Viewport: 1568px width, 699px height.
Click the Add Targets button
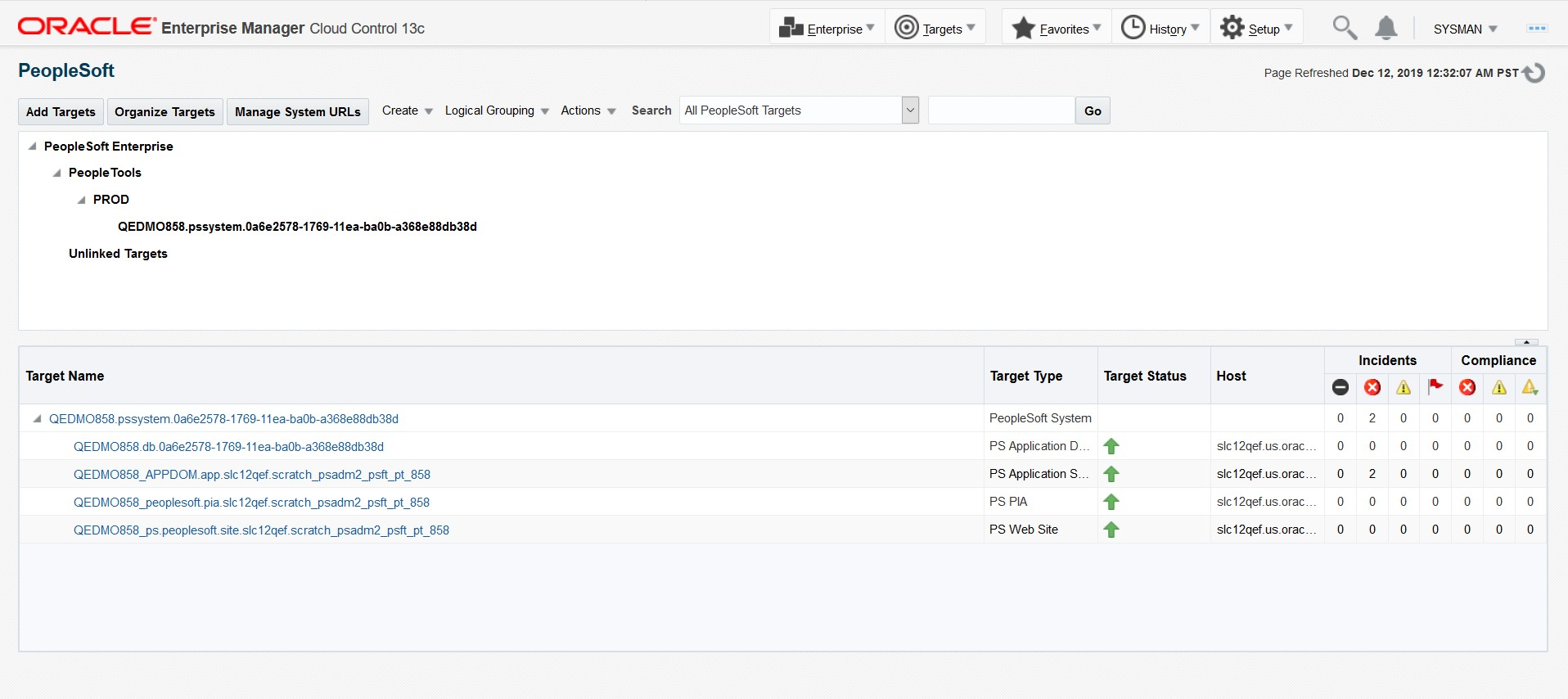[x=61, y=111]
